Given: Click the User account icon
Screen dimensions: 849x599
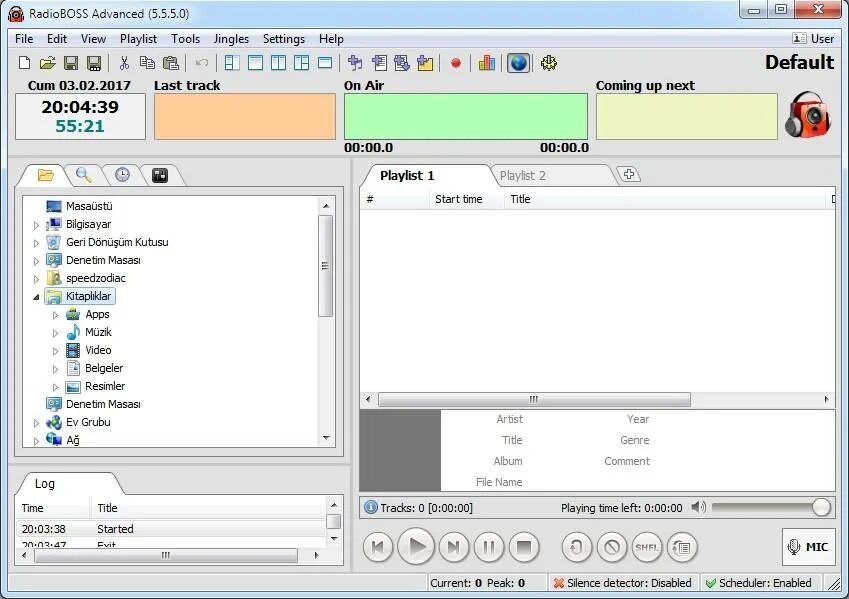Looking at the screenshot, I should pyautogui.click(x=813, y=38).
